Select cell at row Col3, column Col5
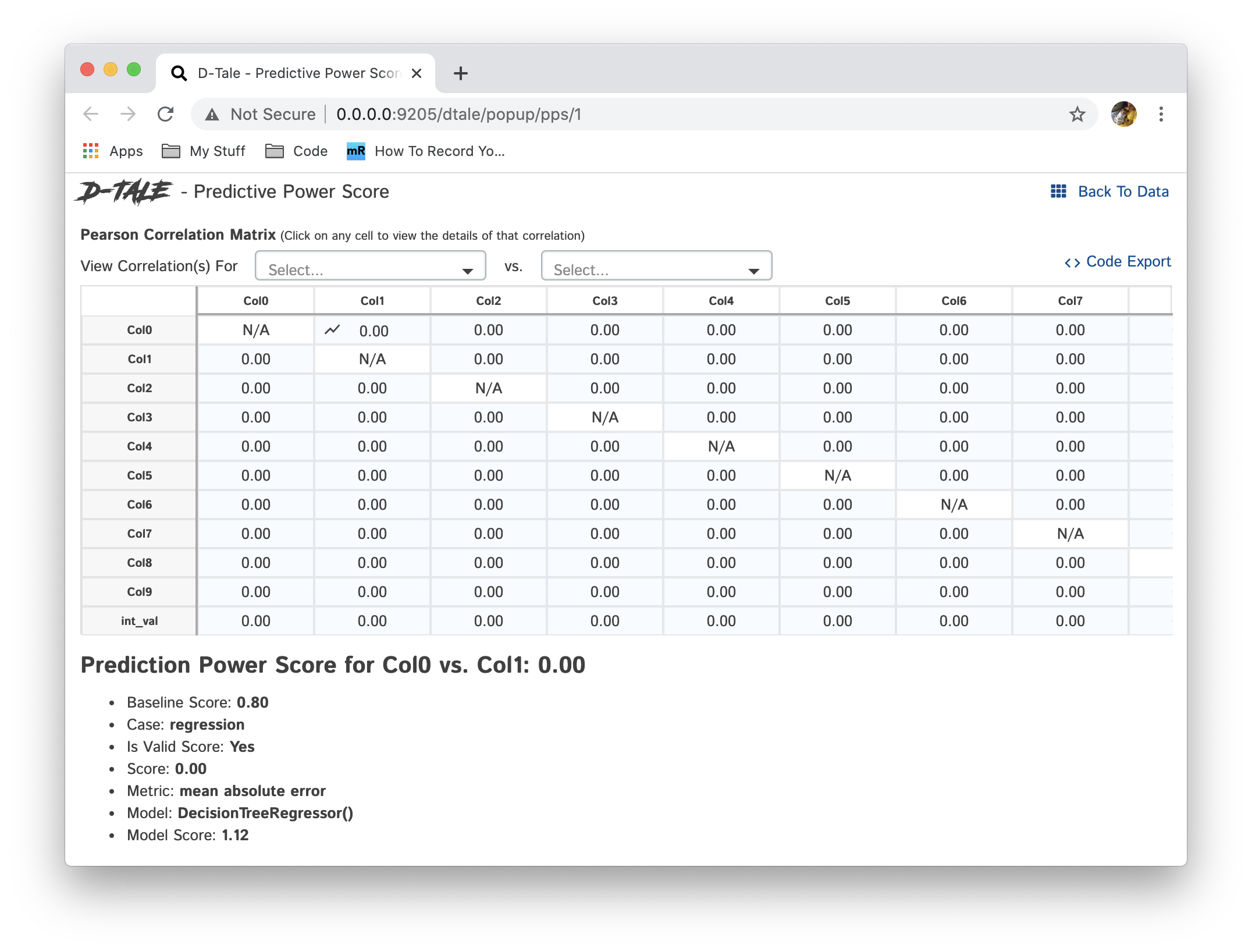This screenshot has height=952, width=1252. coord(837,417)
